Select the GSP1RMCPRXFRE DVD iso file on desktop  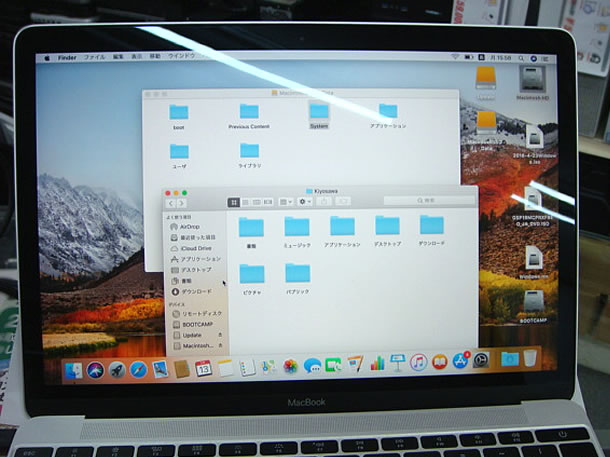533,206
